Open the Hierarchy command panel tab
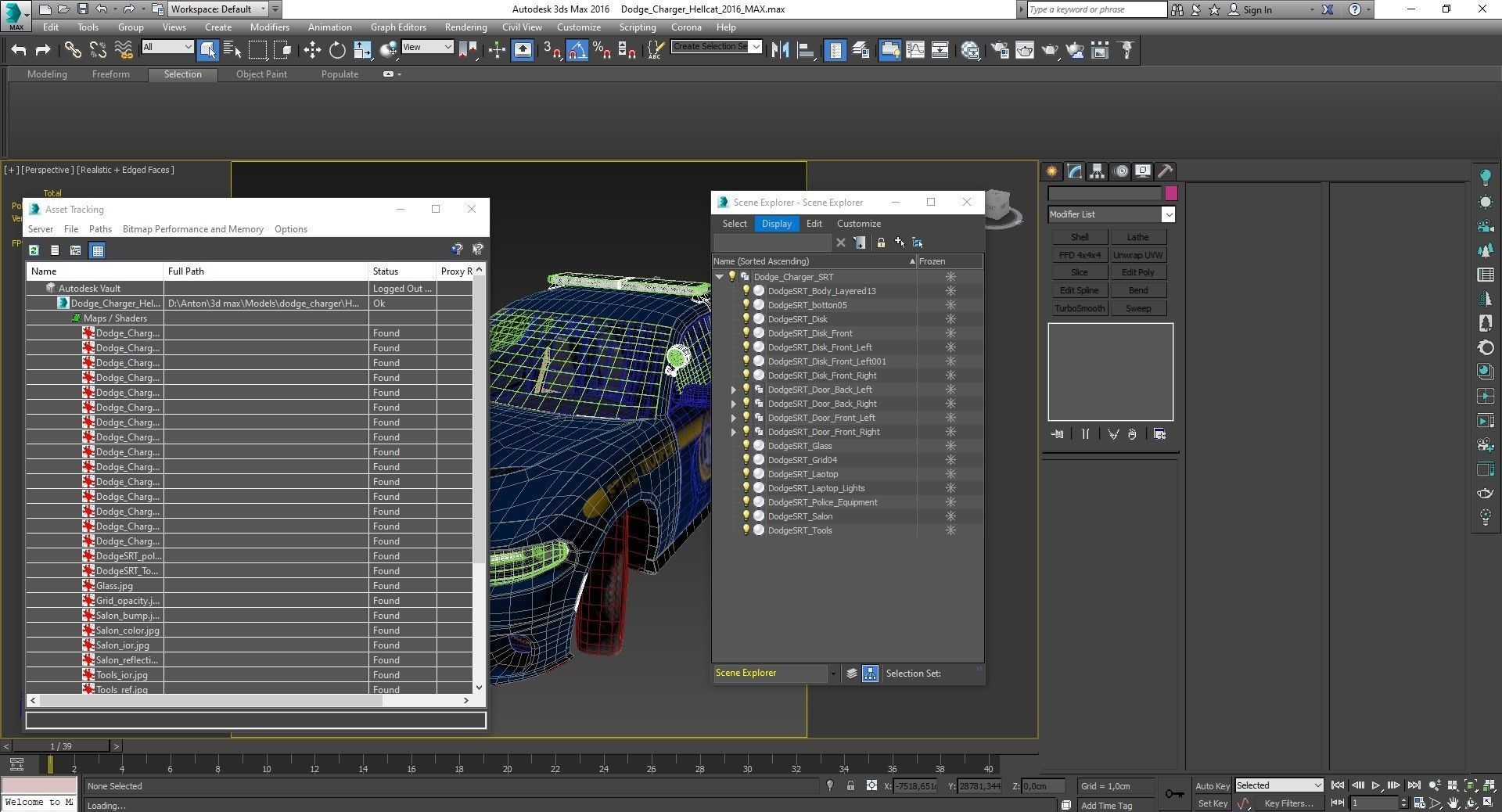The width and height of the screenshot is (1502, 812). 1098,171
